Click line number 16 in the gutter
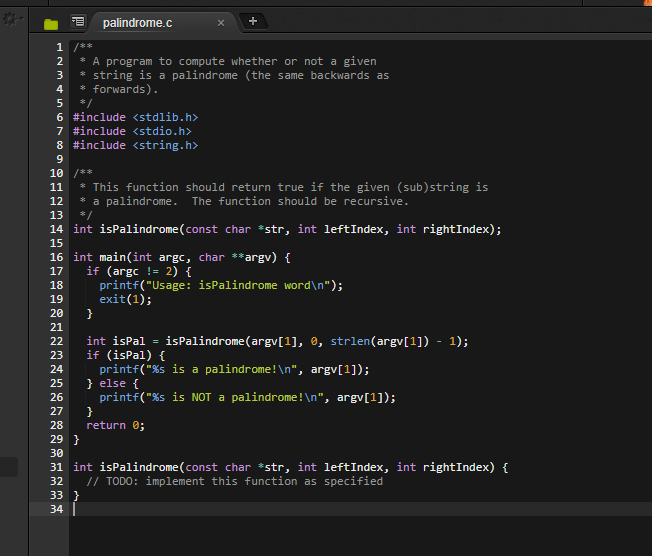652x556 pixels. (57, 257)
